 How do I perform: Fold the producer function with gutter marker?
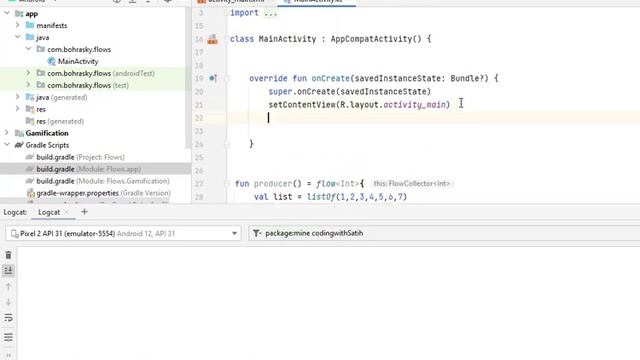click(227, 184)
